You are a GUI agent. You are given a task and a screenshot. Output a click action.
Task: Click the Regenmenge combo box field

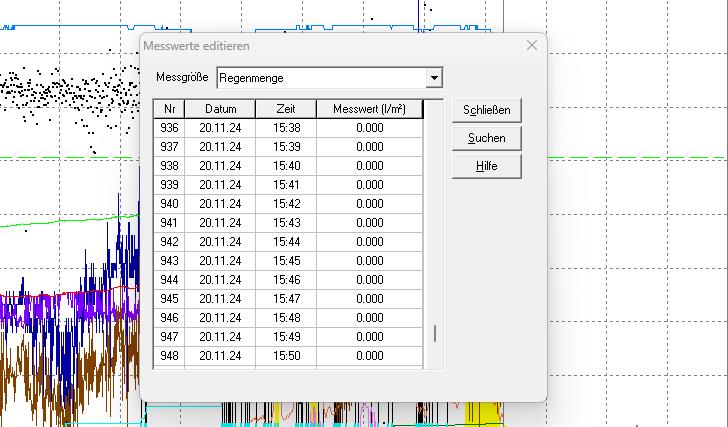pos(320,78)
